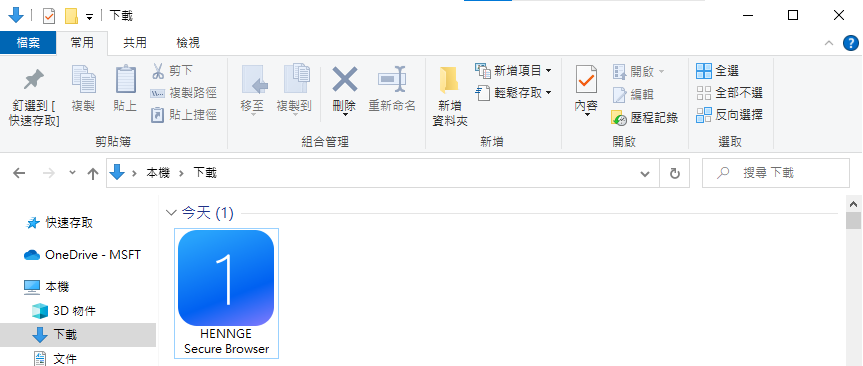Viewport: 863px width, 366px height.
Task: Click the 歷程記錄 history icon
Action: click(619, 117)
